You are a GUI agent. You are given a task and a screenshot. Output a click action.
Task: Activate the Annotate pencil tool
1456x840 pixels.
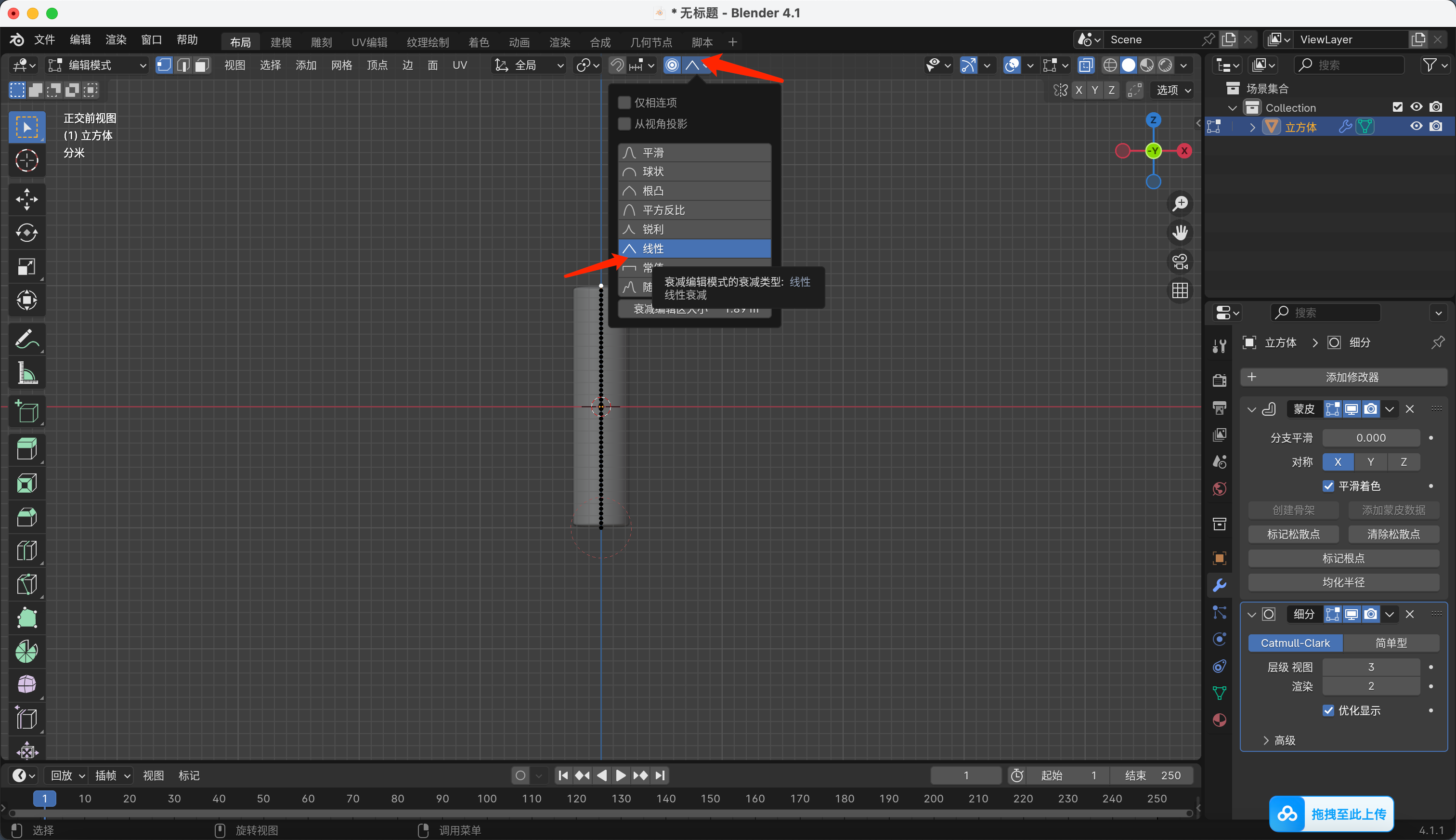point(26,340)
